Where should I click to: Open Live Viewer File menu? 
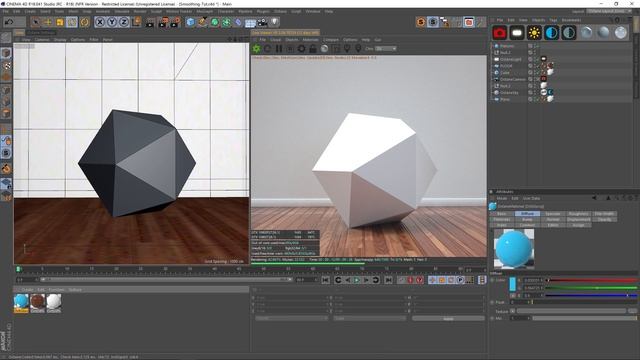pyautogui.click(x=262, y=40)
